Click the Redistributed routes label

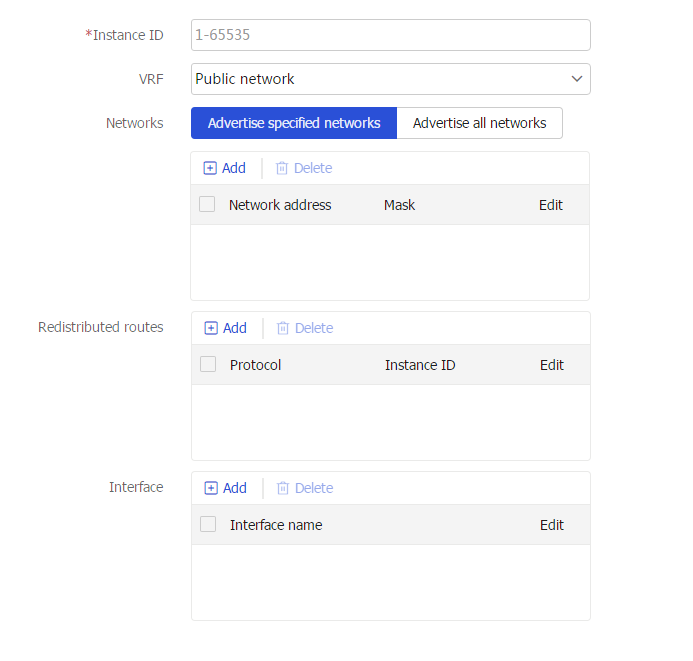pos(101,327)
